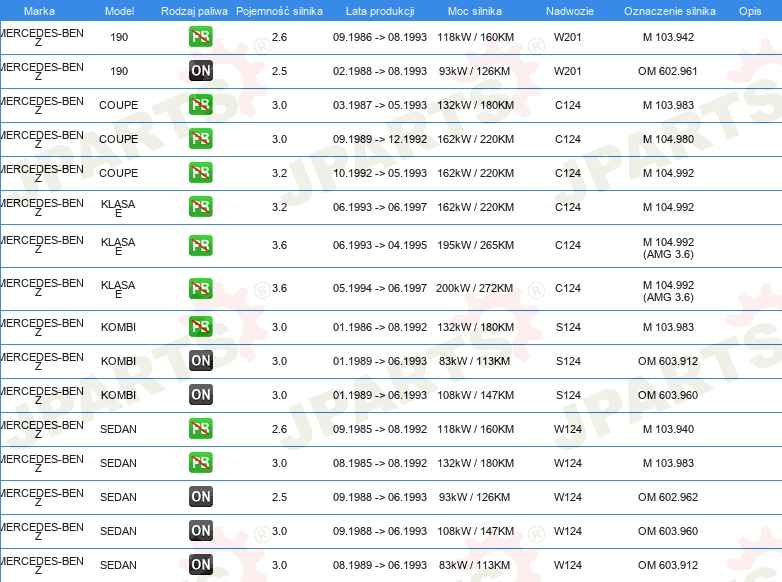Click the dates 03.1987 -> 05.1993
The height and width of the screenshot is (582, 782).
380,105
